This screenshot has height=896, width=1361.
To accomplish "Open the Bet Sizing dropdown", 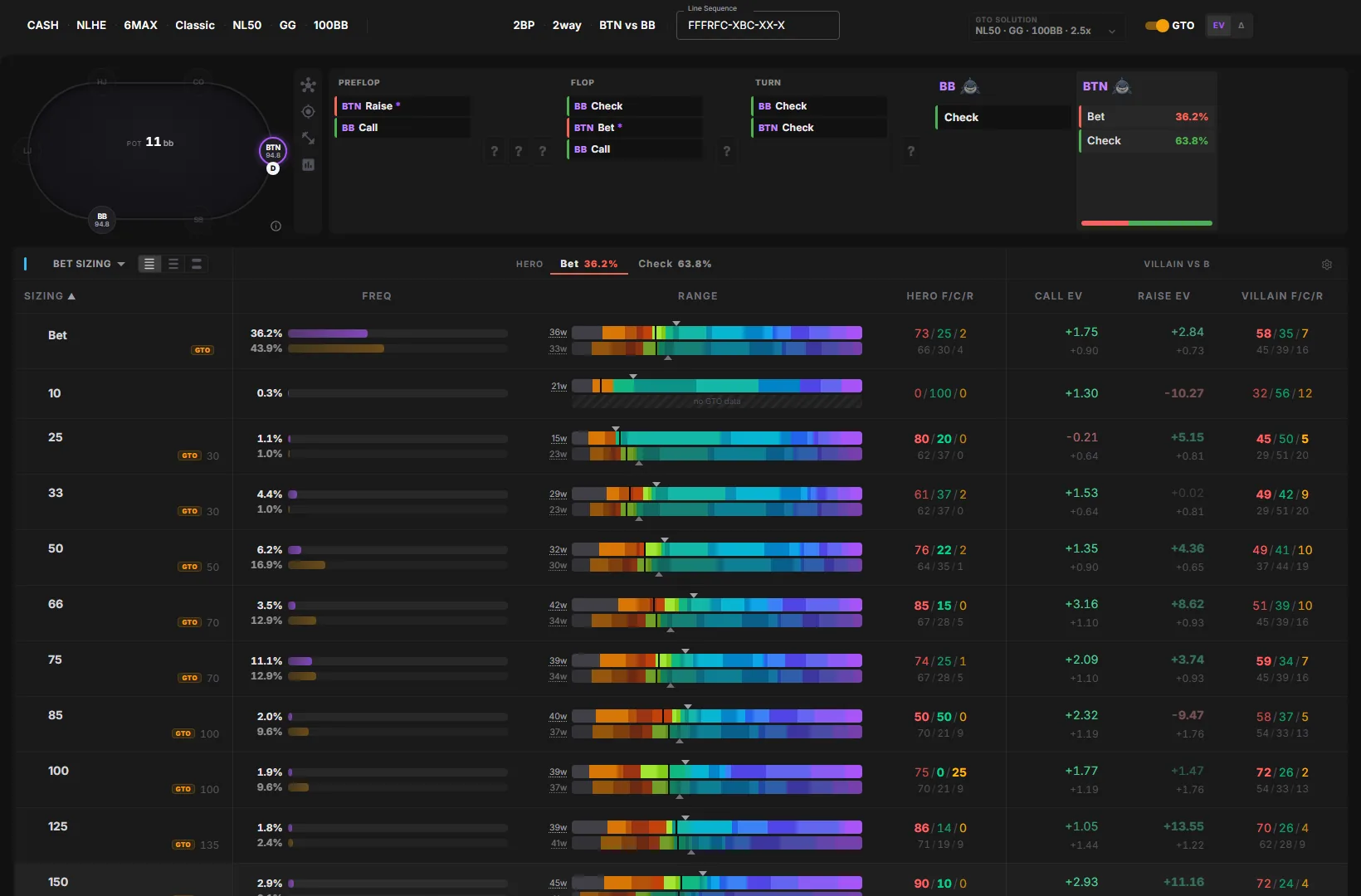I will point(89,264).
